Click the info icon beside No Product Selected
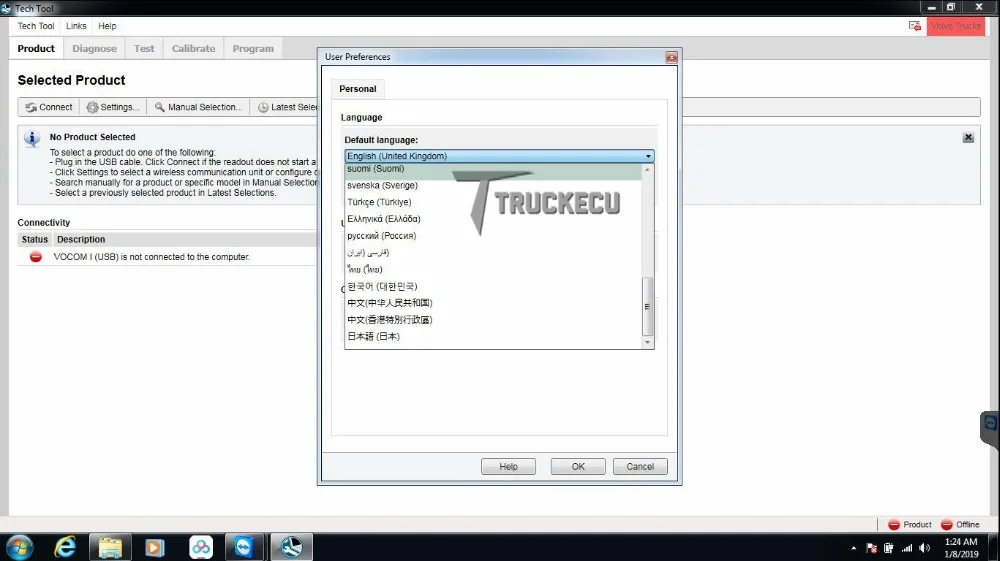Screen dimensions: 1000x561 [32, 138]
